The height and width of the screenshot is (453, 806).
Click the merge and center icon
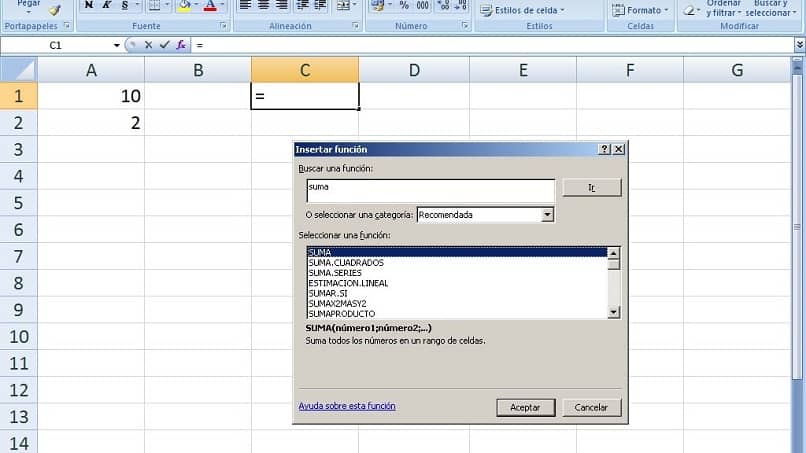[x=343, y=5]
